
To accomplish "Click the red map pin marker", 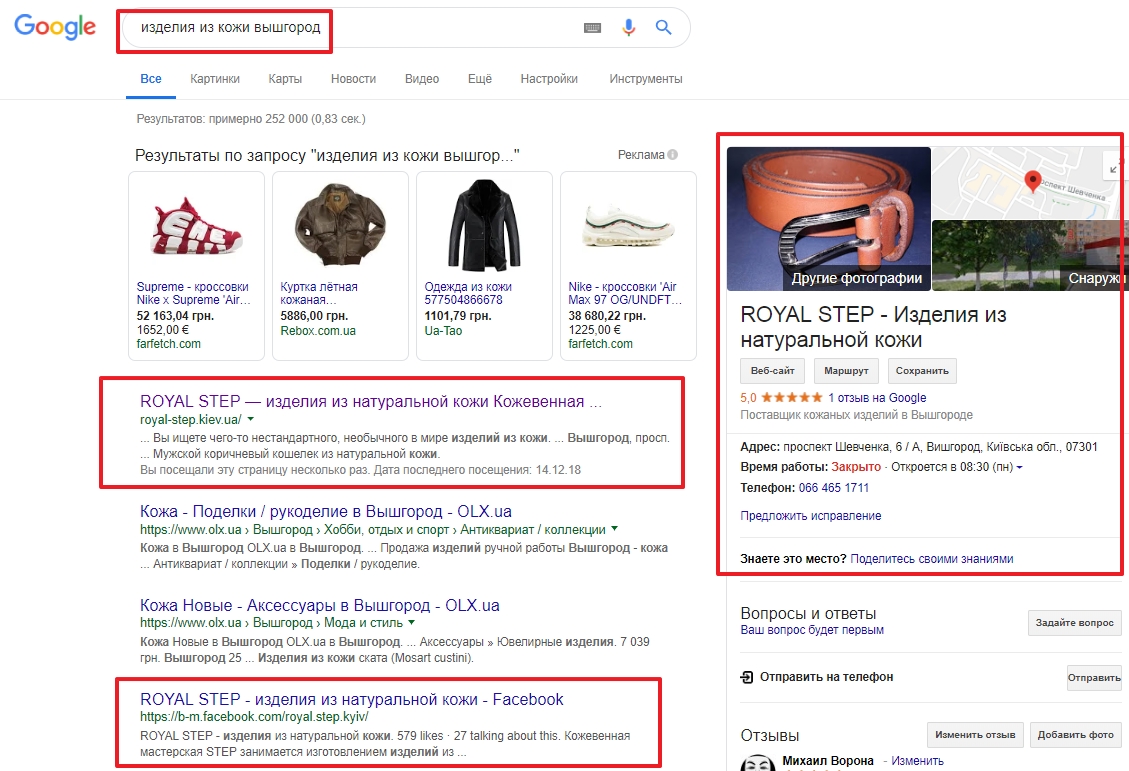I will [x=1033, y=181].
